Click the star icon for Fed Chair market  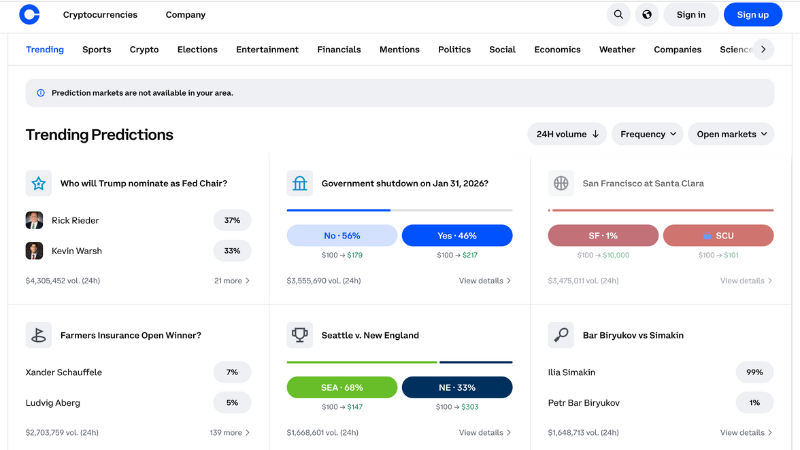[x=38, y=183]
